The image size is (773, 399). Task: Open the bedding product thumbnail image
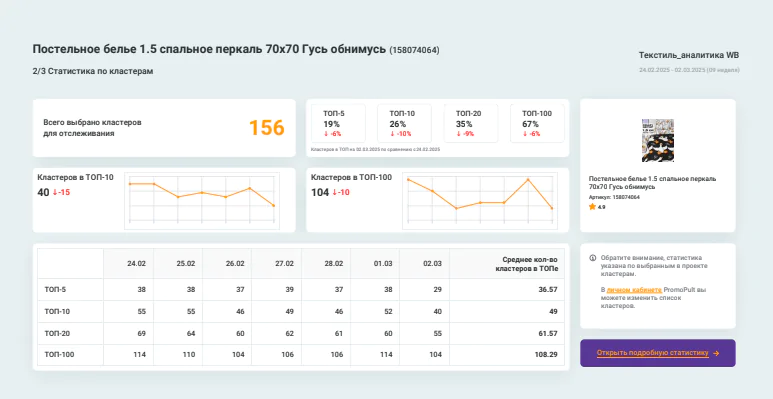658,141
